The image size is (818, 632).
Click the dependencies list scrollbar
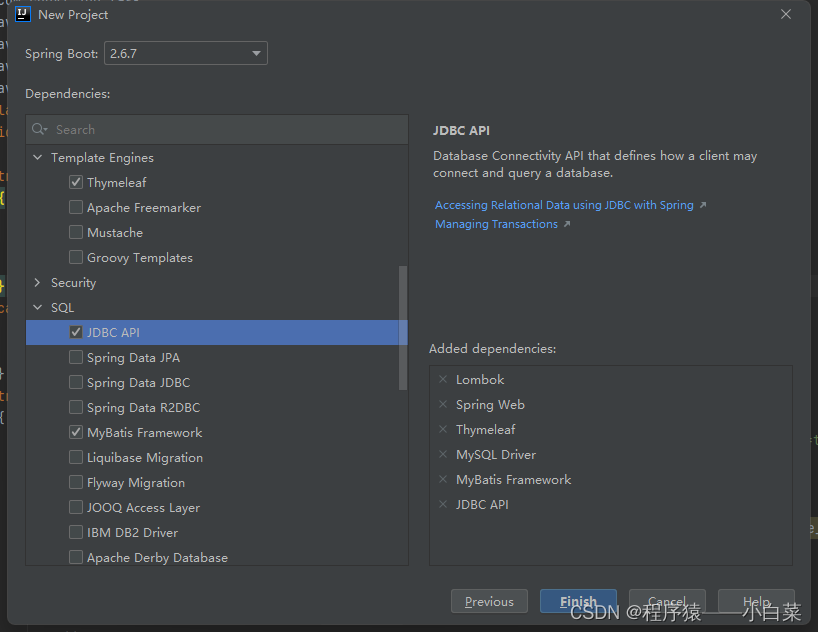(403, 328)
